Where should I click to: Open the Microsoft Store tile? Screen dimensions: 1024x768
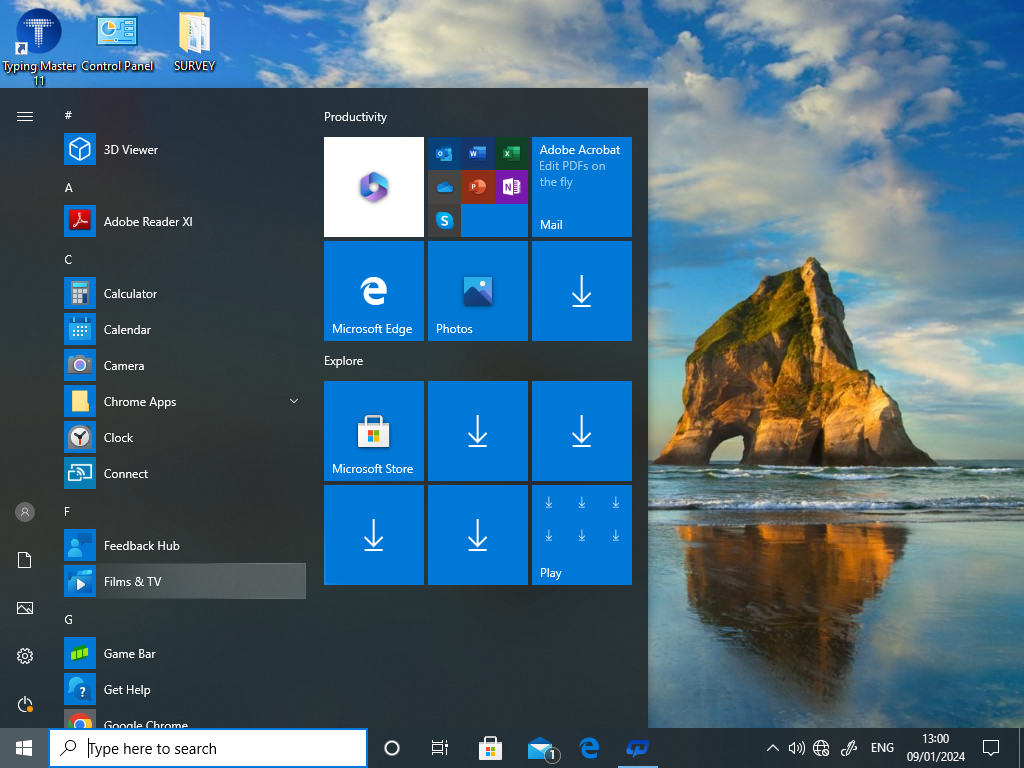tap(374, 431)
